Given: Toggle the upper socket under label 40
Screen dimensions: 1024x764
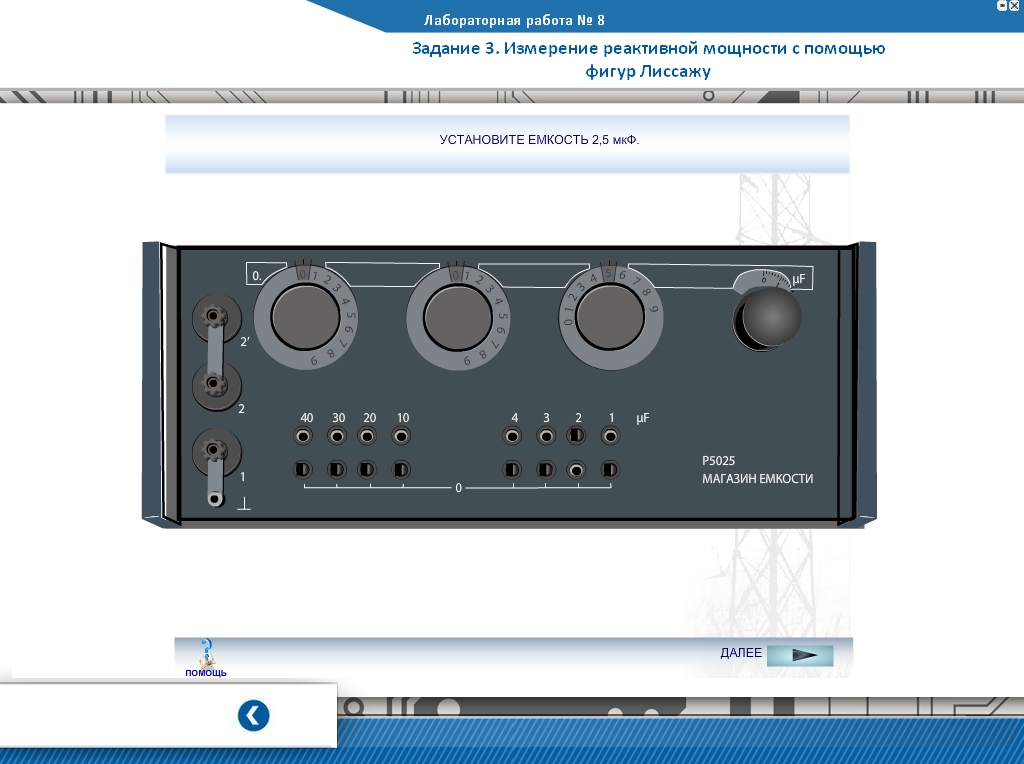Looking at the screenshot, I should [304, 436].
